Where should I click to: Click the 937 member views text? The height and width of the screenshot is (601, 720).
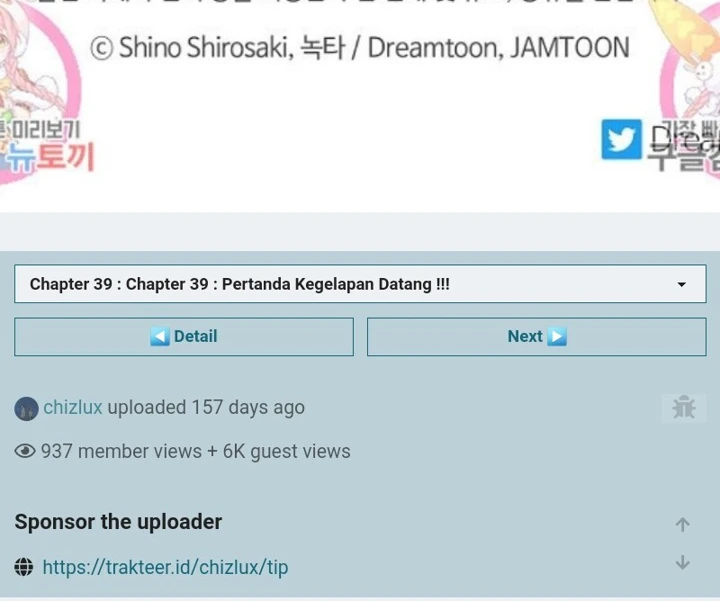click(x=121, y=451)
